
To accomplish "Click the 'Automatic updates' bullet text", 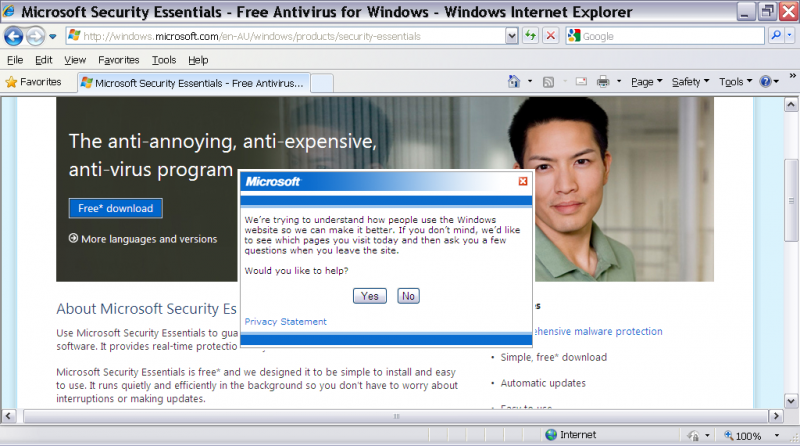I will coord(543,383).
